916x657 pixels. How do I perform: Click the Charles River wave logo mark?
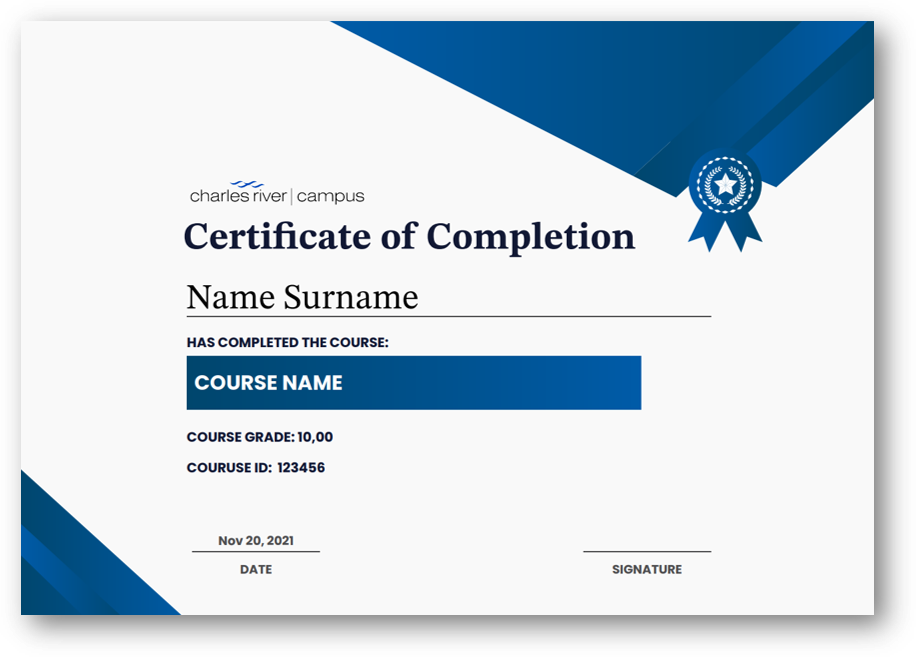(247, 184)
